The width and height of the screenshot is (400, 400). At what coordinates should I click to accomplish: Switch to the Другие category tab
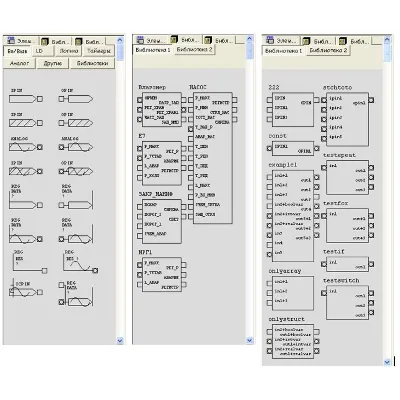click(x=53, y=63)
